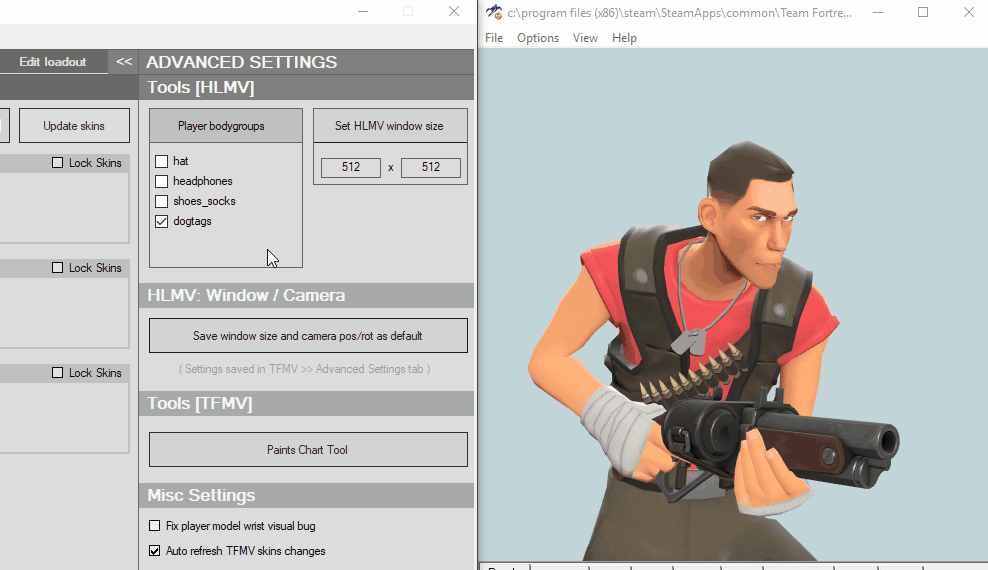Enable the hat bodygroup checkbox
The image size is (988, 570).
(161, 161)
